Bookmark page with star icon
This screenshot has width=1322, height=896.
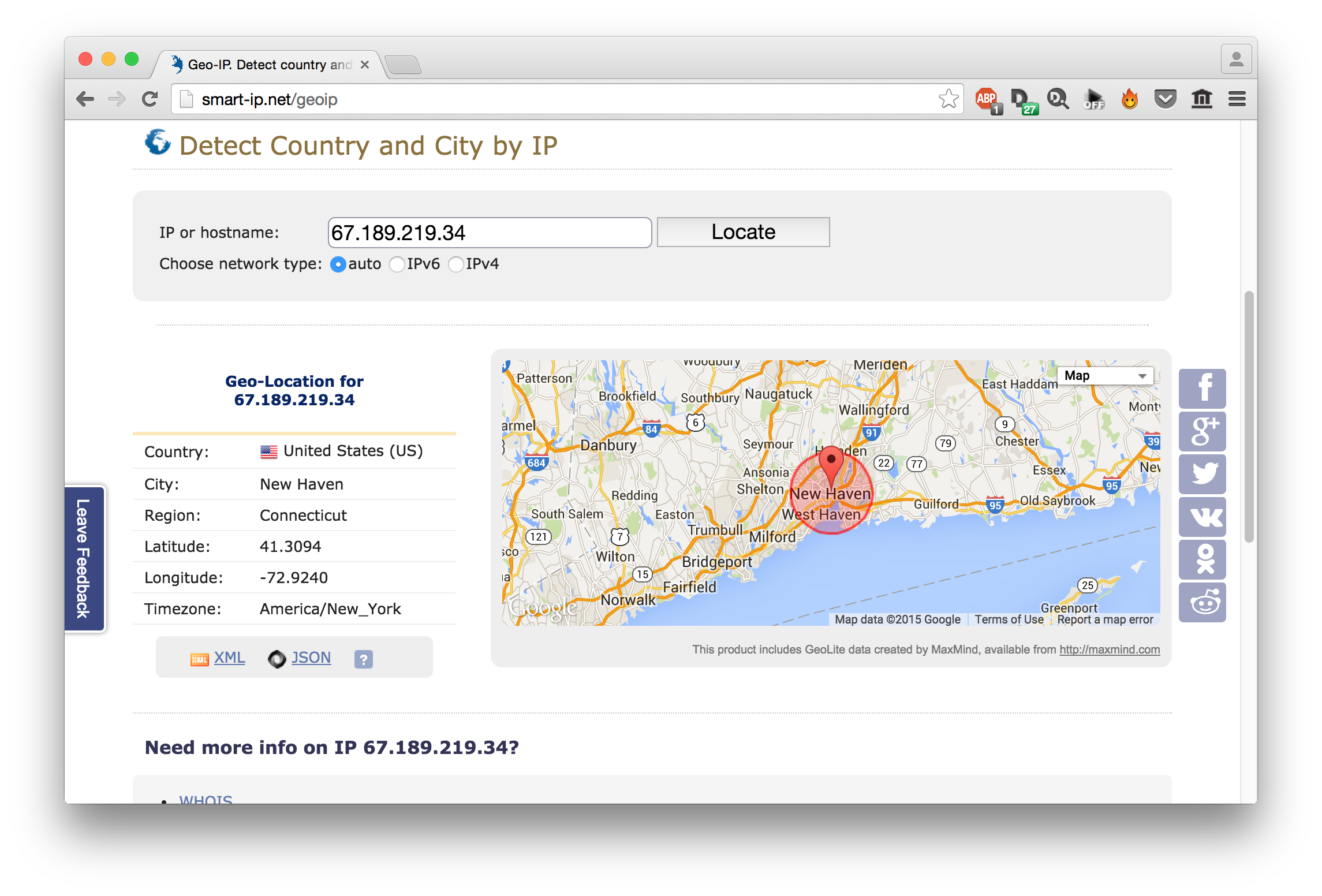click(948, 99)
